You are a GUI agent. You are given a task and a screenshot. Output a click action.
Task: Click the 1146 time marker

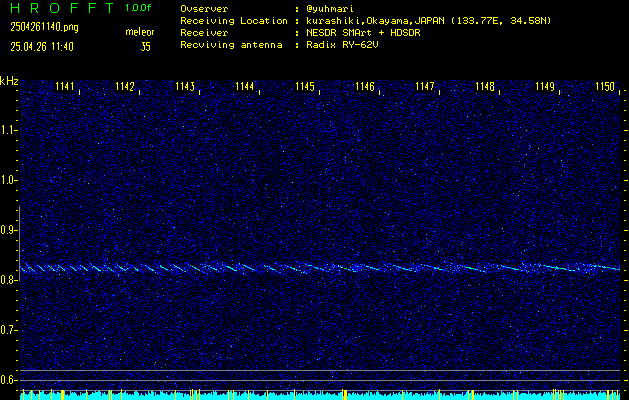[x=365, y=86]
